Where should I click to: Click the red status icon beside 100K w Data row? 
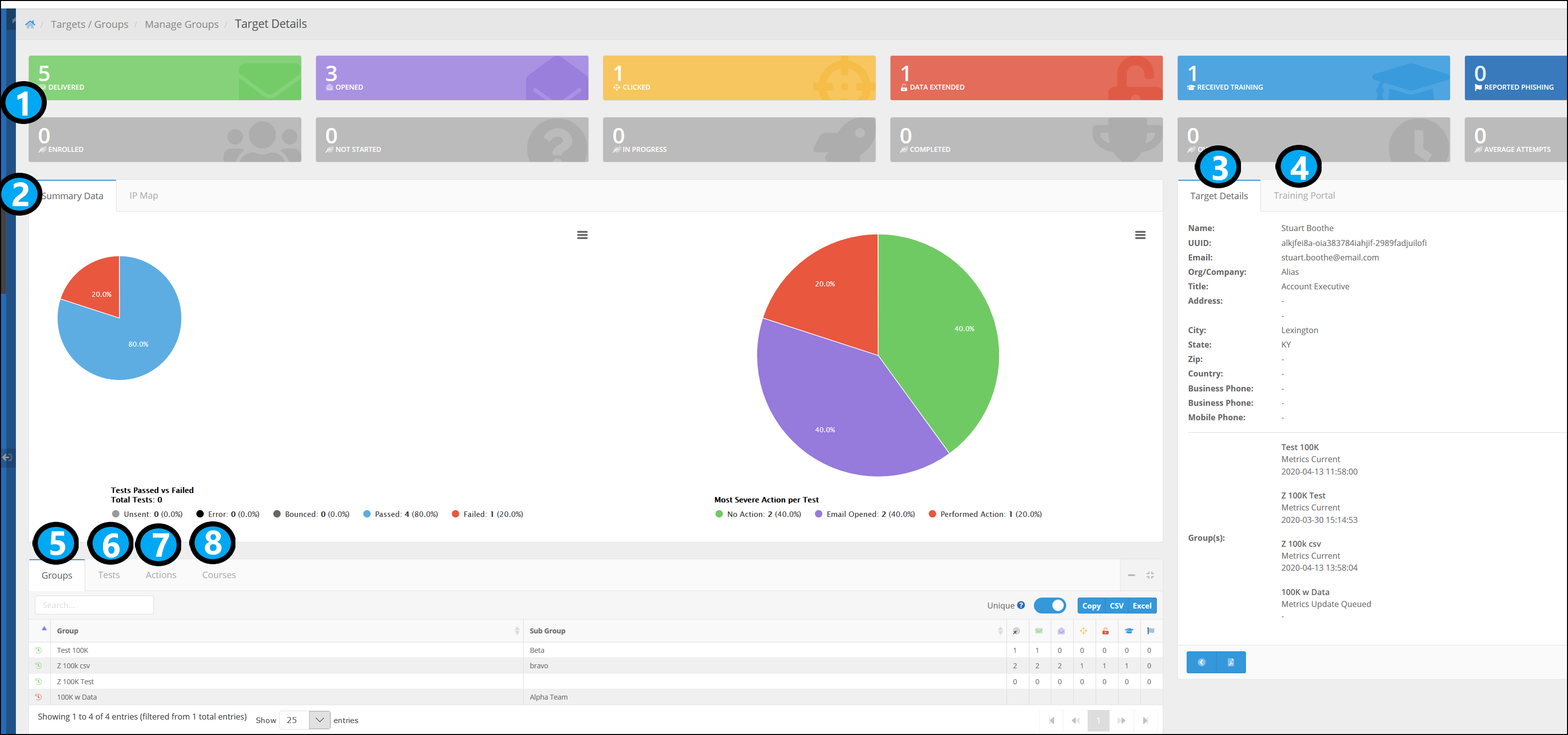pyautogui.click(x=38, y=697)
